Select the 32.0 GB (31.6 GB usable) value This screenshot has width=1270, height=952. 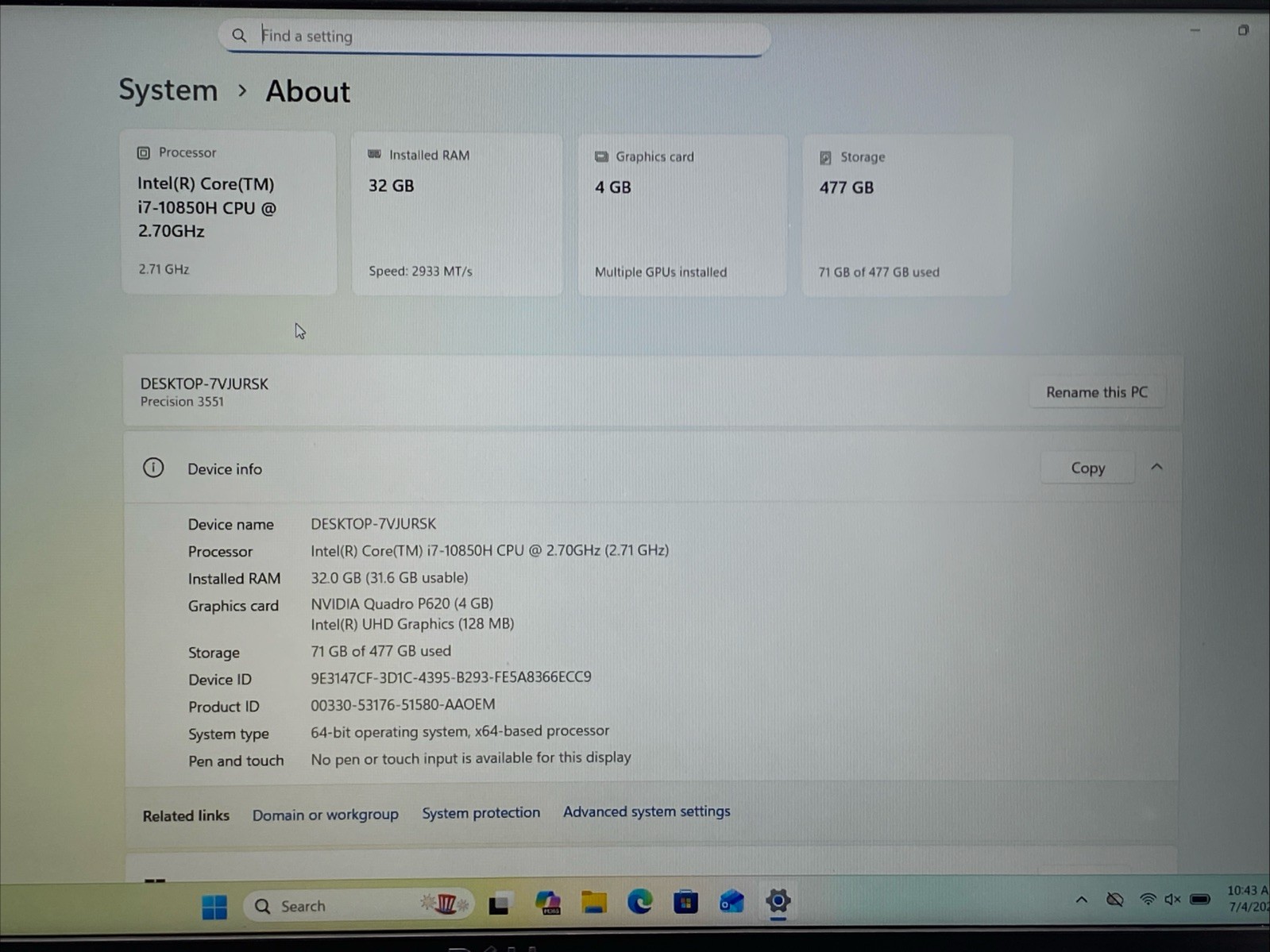tap(389, 577)
